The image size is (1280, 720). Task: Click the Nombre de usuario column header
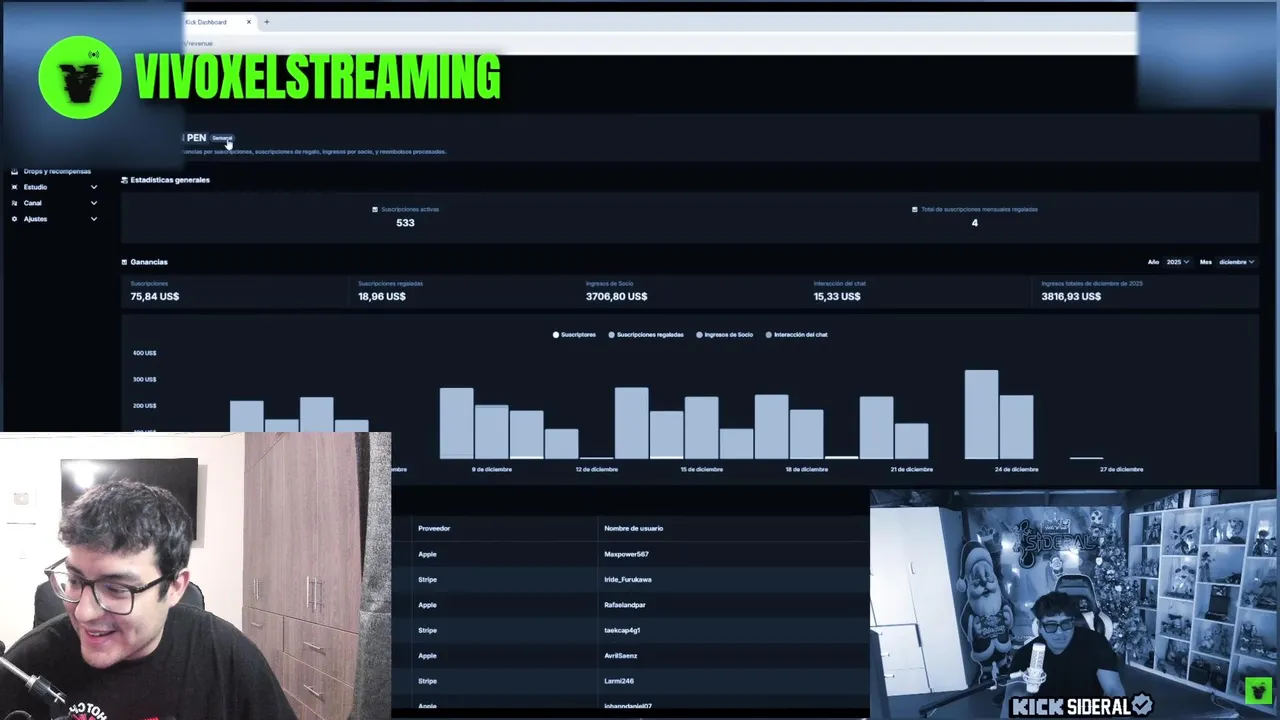[x=634, y=529]
